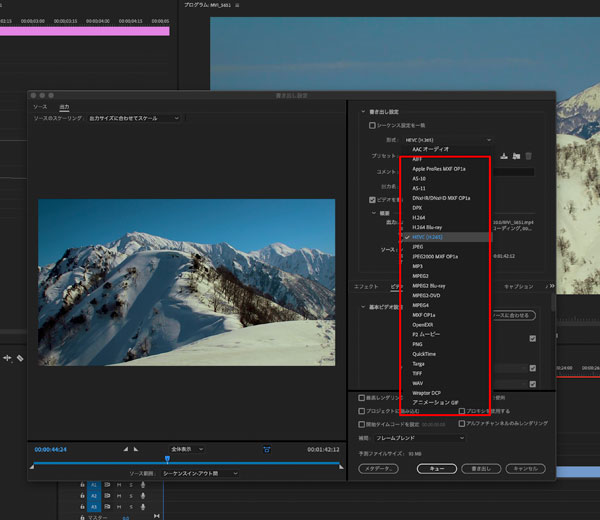Enable the import into project checkbox
Viewport: 600px width, 520px height.
[361, 411]
